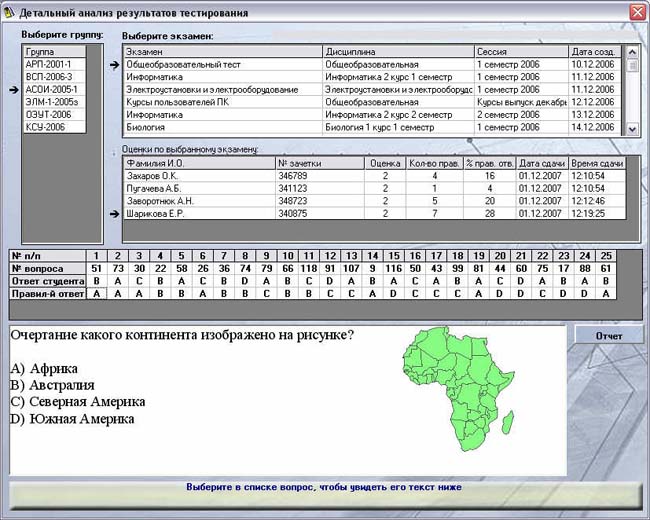Viewport: 650px width, 520px height.
Task: Click the Сессия column header
Action: click(521, 52)
